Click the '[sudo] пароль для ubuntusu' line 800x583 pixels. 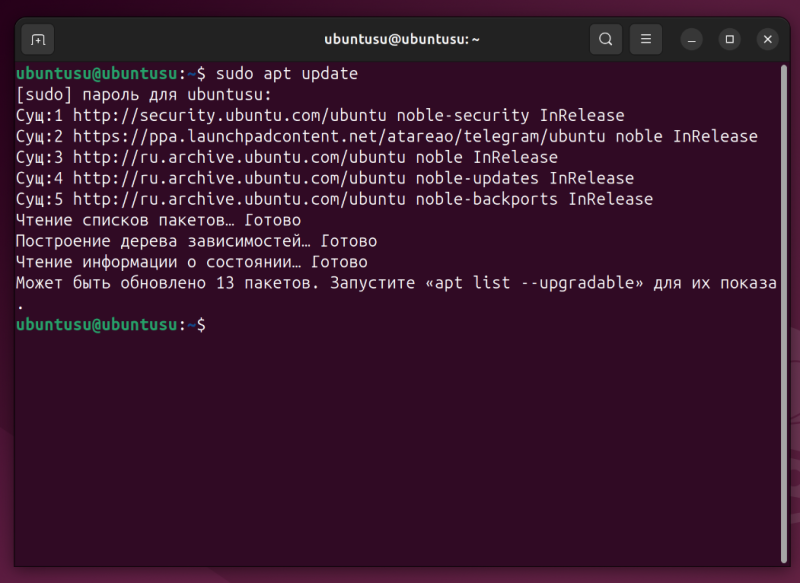(143, 95)
